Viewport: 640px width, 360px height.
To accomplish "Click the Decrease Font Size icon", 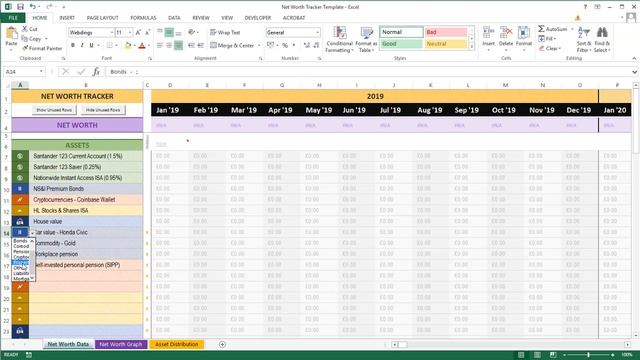I will point(147,32).
